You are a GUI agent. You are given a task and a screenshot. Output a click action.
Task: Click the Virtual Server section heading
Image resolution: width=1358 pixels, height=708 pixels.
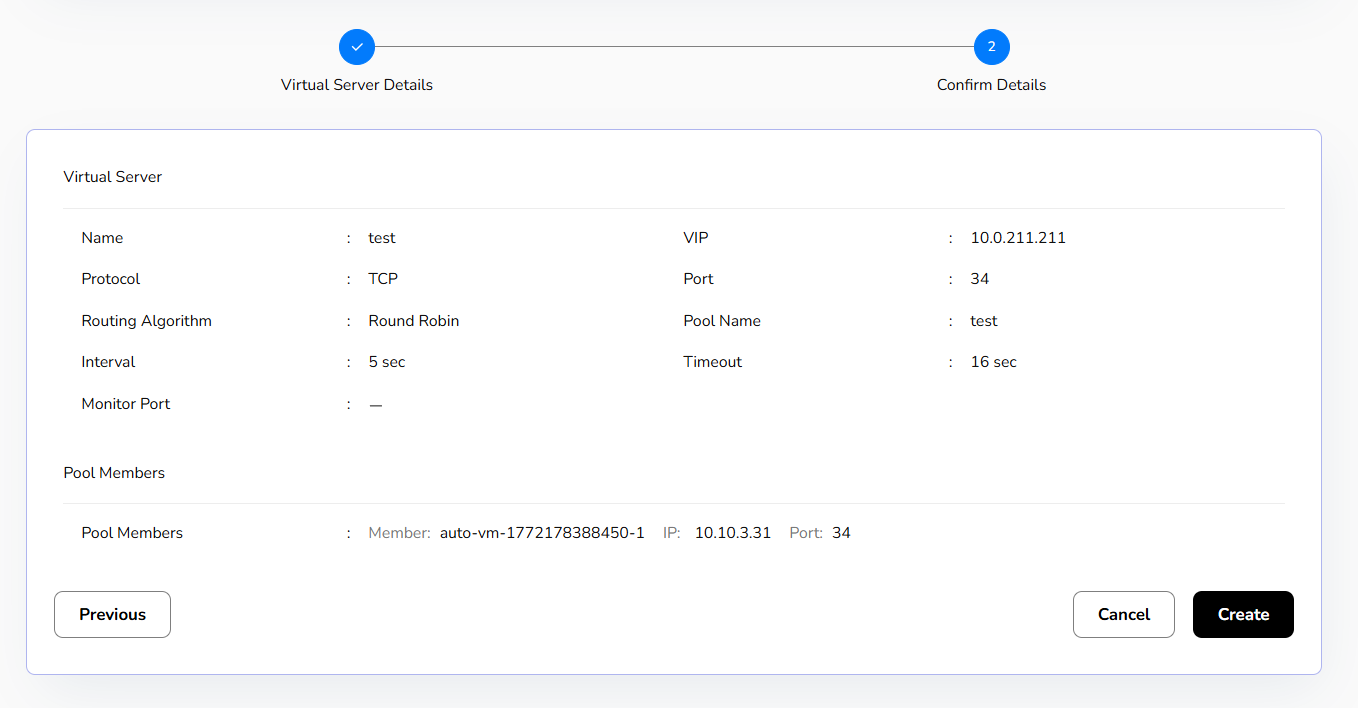click(x=113, y=177)
